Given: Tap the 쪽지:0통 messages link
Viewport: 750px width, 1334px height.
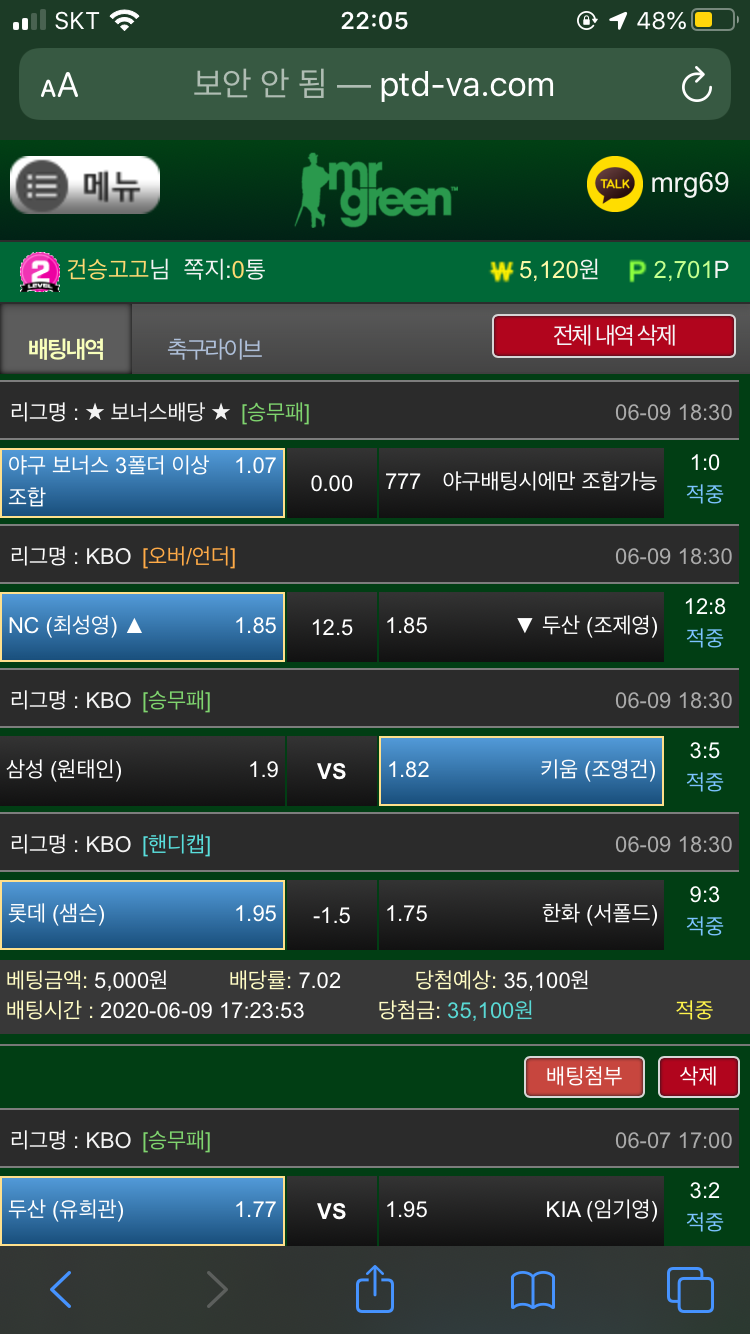Looking at the screenshot, I should coord(225,269).
